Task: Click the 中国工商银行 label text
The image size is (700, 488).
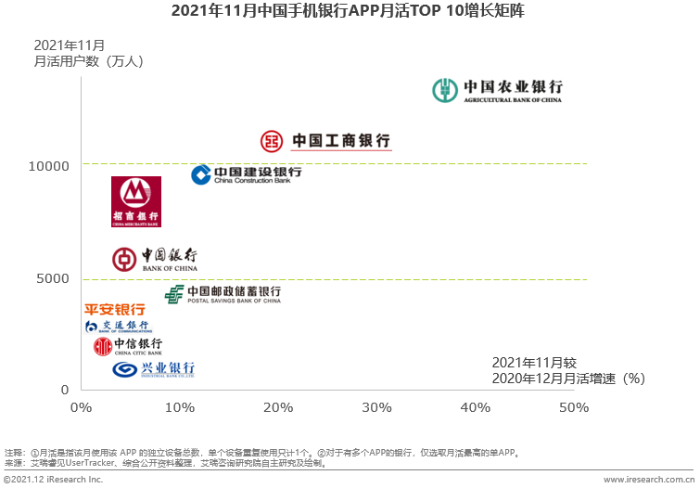Action: (342, 141)
